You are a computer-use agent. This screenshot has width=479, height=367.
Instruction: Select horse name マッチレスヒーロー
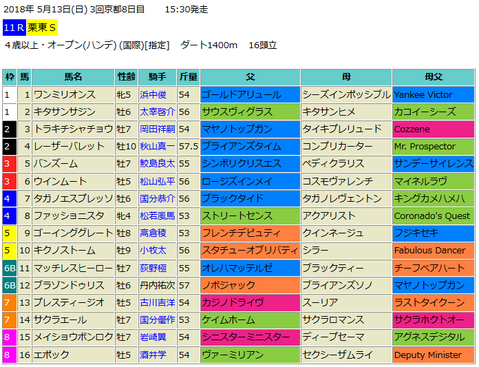[73, 268]
